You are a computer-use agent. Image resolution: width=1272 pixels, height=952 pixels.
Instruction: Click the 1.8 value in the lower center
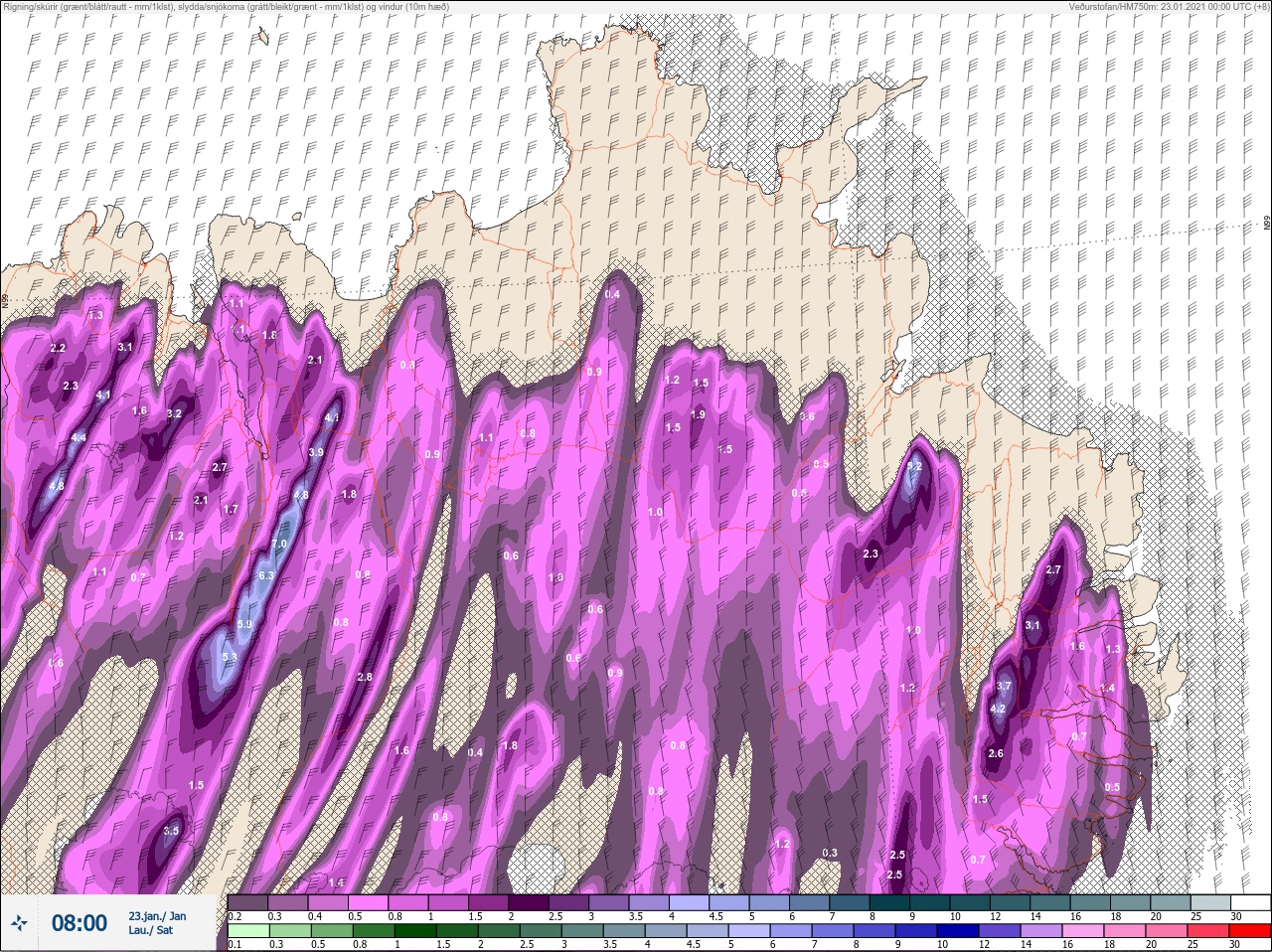510,746
